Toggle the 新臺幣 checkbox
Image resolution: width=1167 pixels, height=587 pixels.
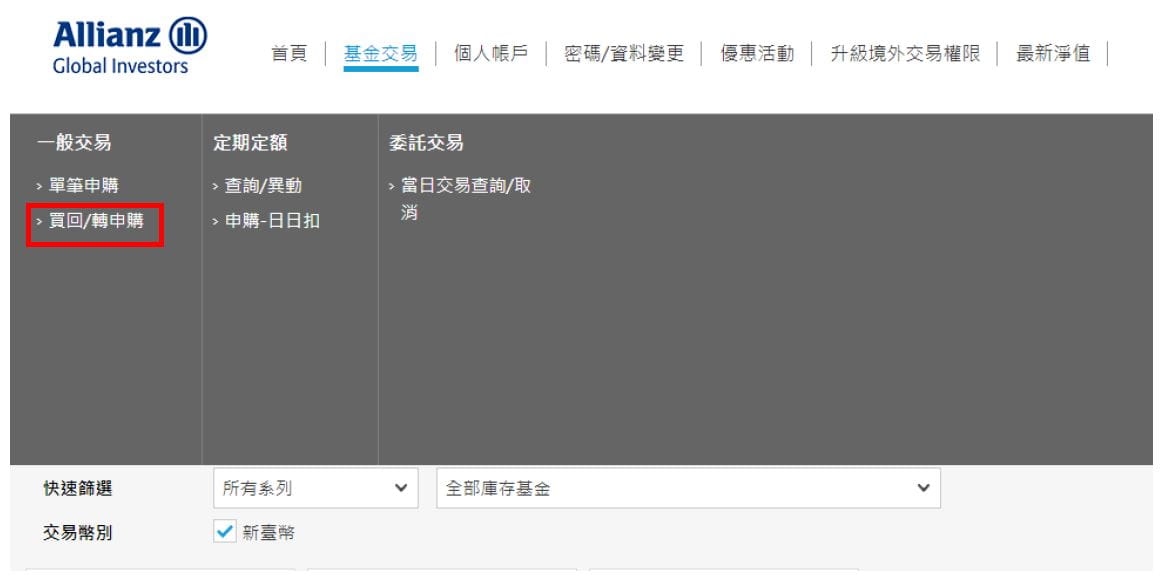tap(225, 531)
